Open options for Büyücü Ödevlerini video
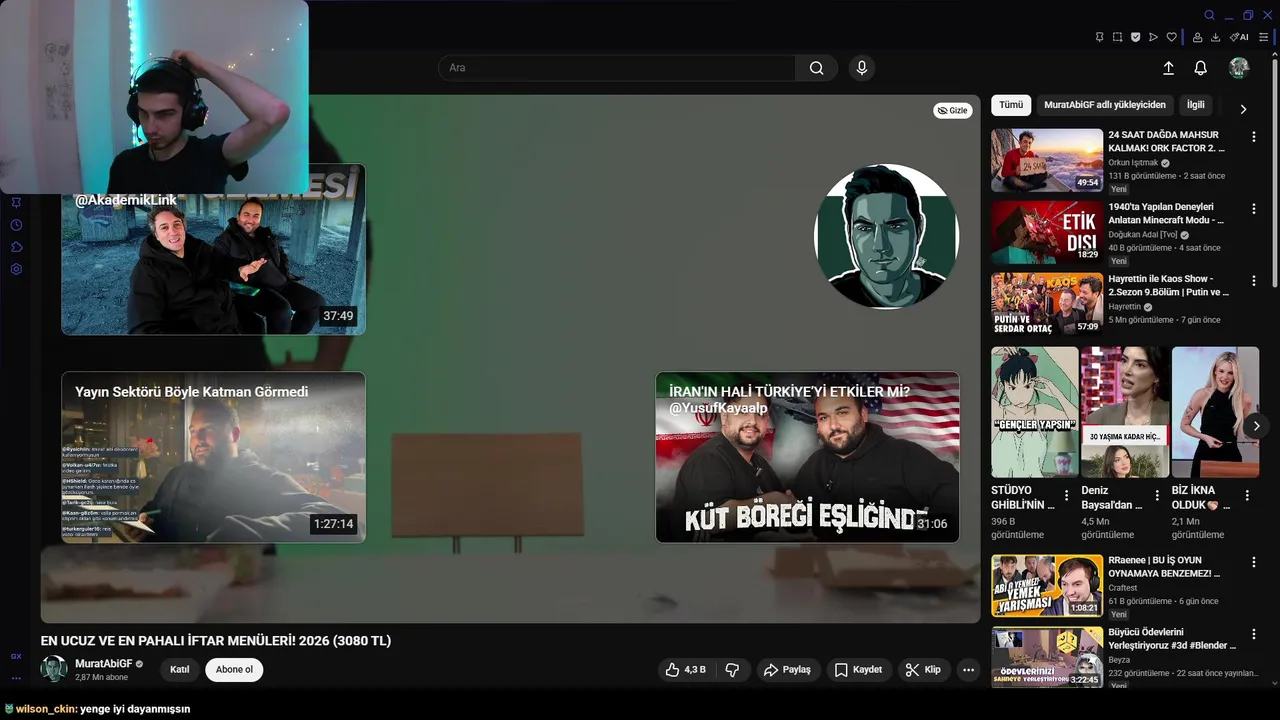 (1253, 635)
